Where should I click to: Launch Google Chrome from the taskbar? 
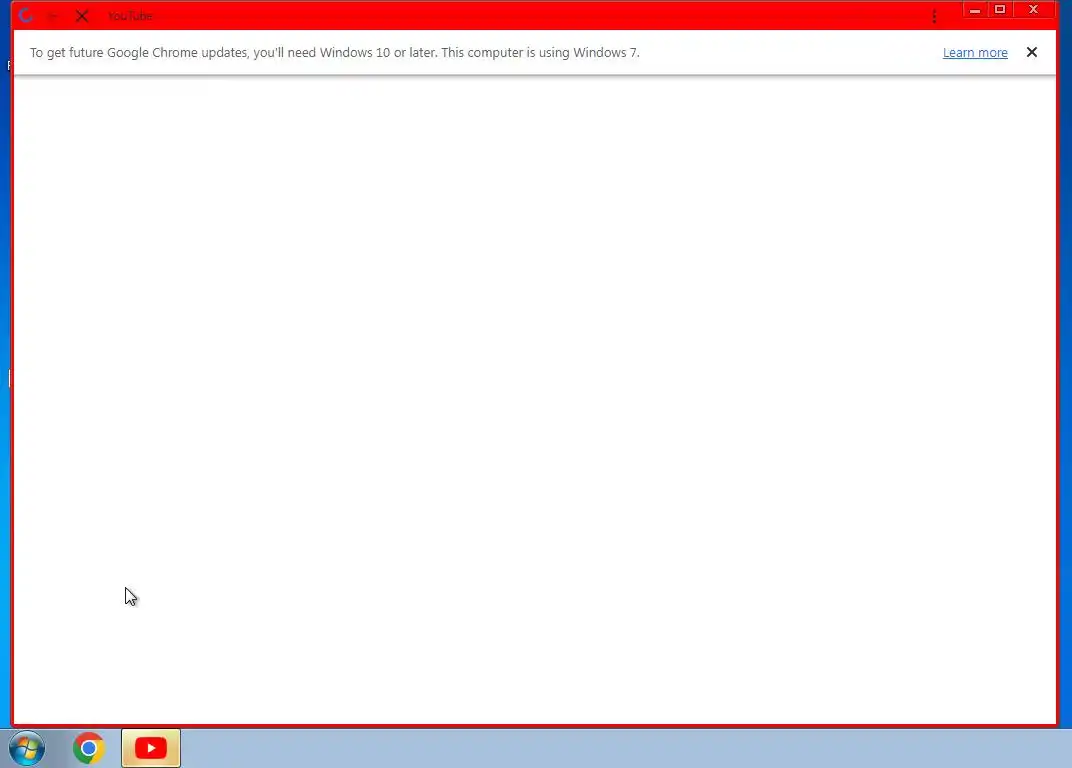[89, 748]
